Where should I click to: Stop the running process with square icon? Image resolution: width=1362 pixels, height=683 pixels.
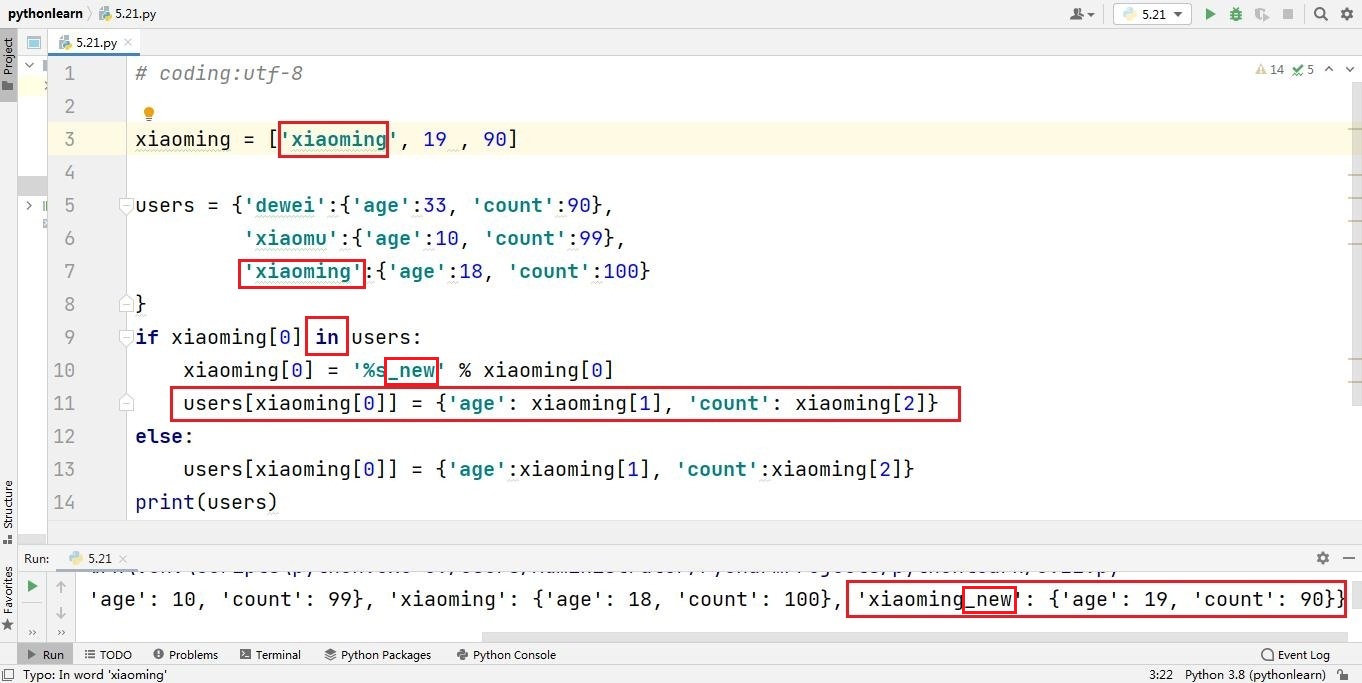[1288, 14]
